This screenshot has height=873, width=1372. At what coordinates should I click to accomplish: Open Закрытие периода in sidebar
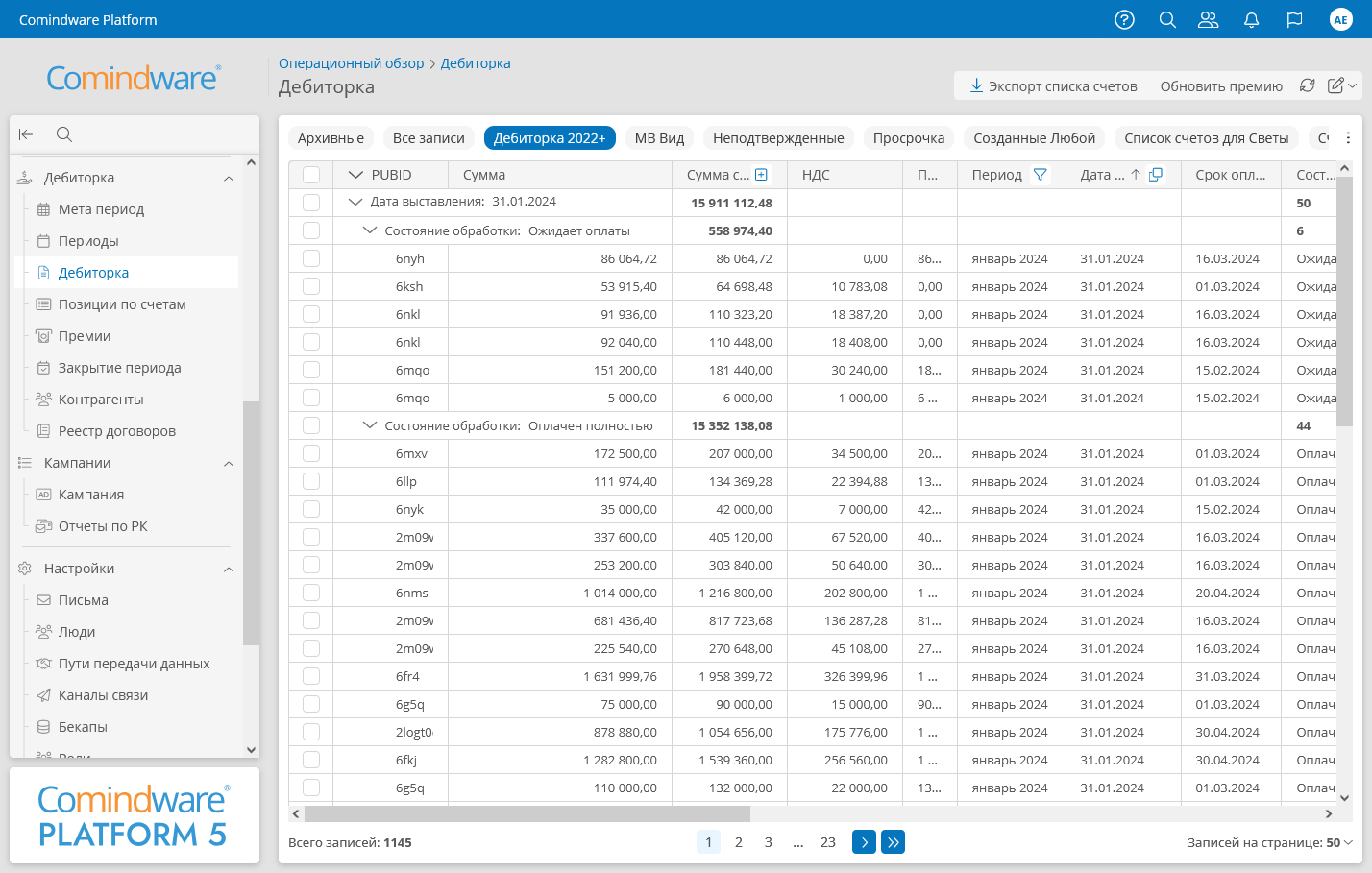point(119,368)
